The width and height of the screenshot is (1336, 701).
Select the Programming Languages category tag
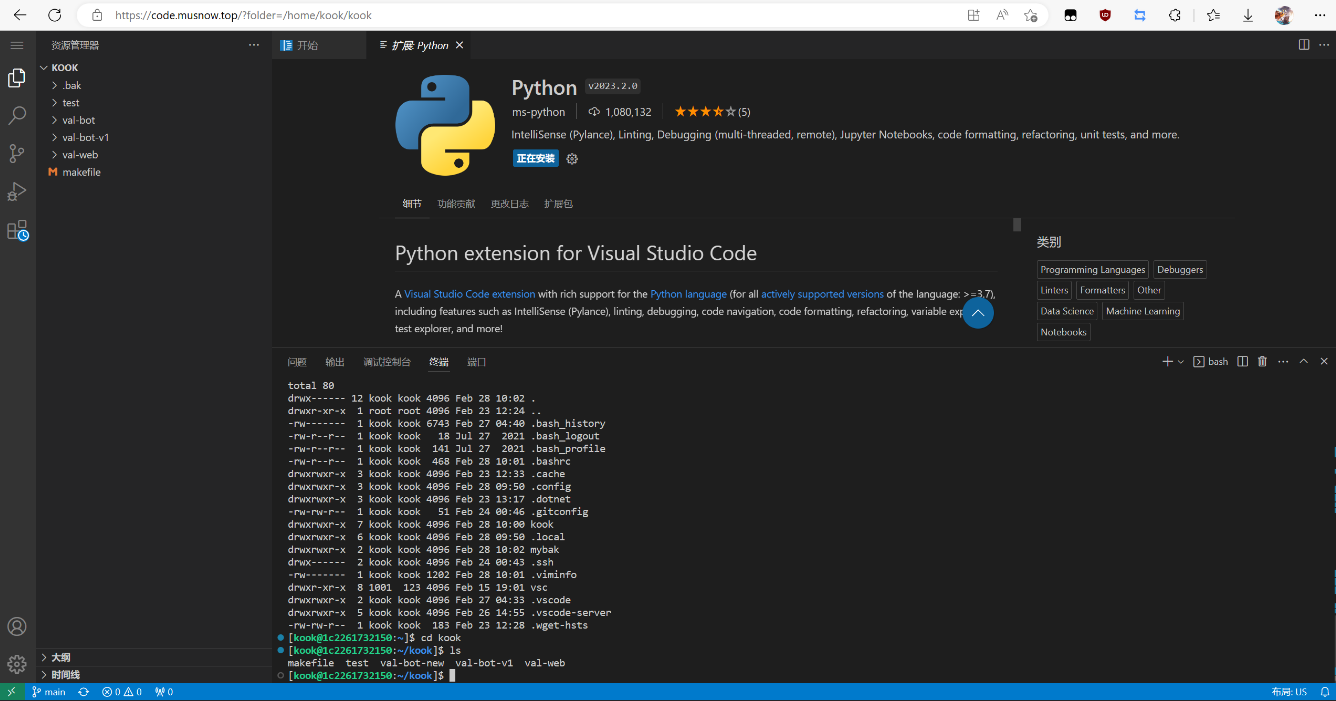tap(1093, 270)
